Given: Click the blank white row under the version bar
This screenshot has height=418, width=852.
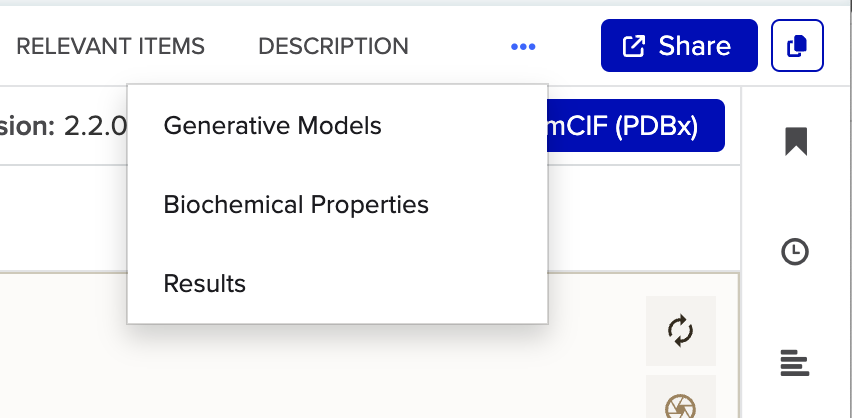Looking at the screenshot, I should point(60,218).
